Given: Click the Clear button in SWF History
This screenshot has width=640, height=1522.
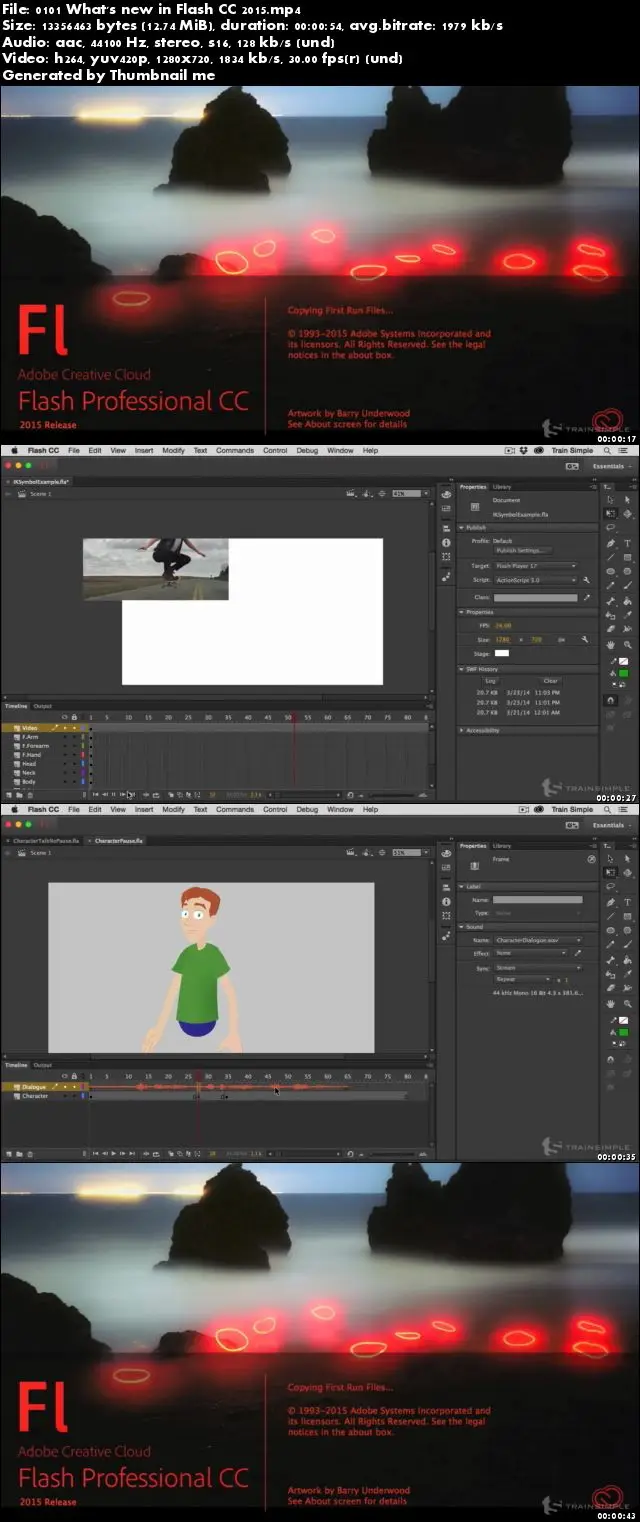Looking at the screenshot, I should point(550,680).
